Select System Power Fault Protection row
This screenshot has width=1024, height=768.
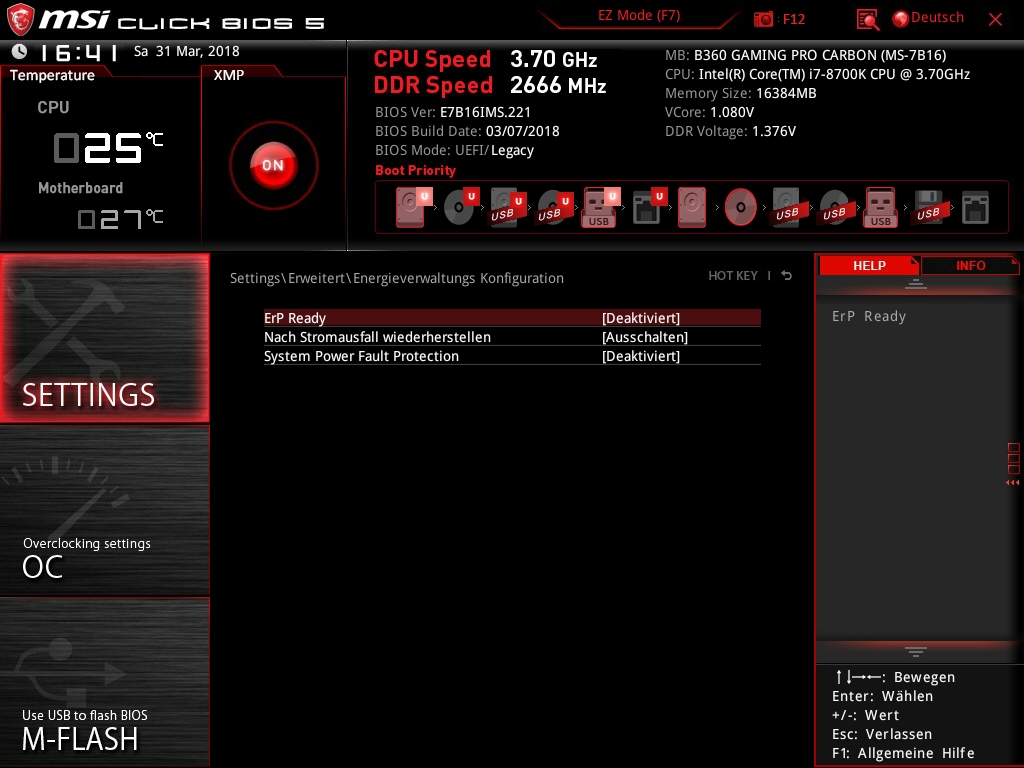(x=512, y=356)
